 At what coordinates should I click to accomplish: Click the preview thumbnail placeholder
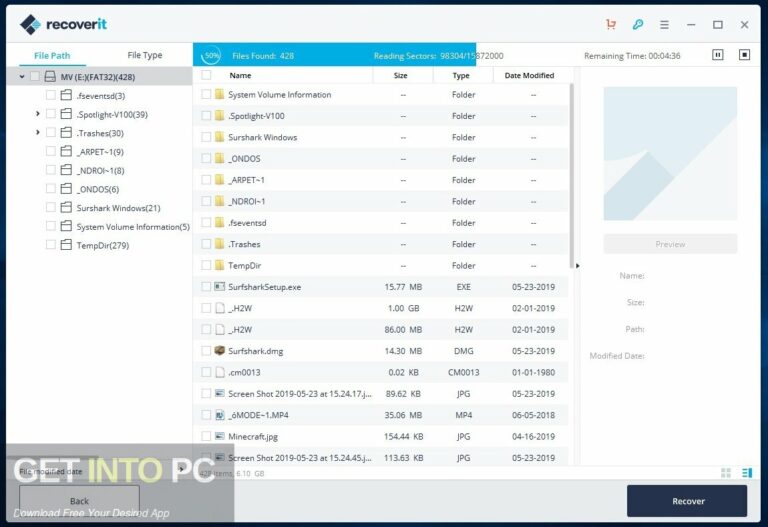tap(670, 153)
